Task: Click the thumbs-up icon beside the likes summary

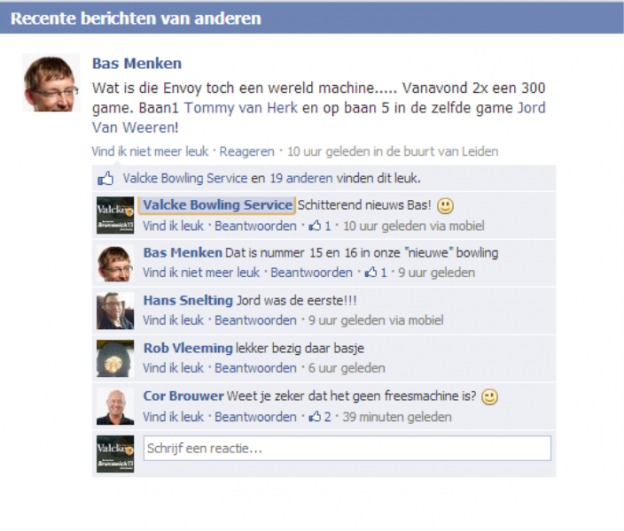Action: pyautogui.click(x=105, y=178)
